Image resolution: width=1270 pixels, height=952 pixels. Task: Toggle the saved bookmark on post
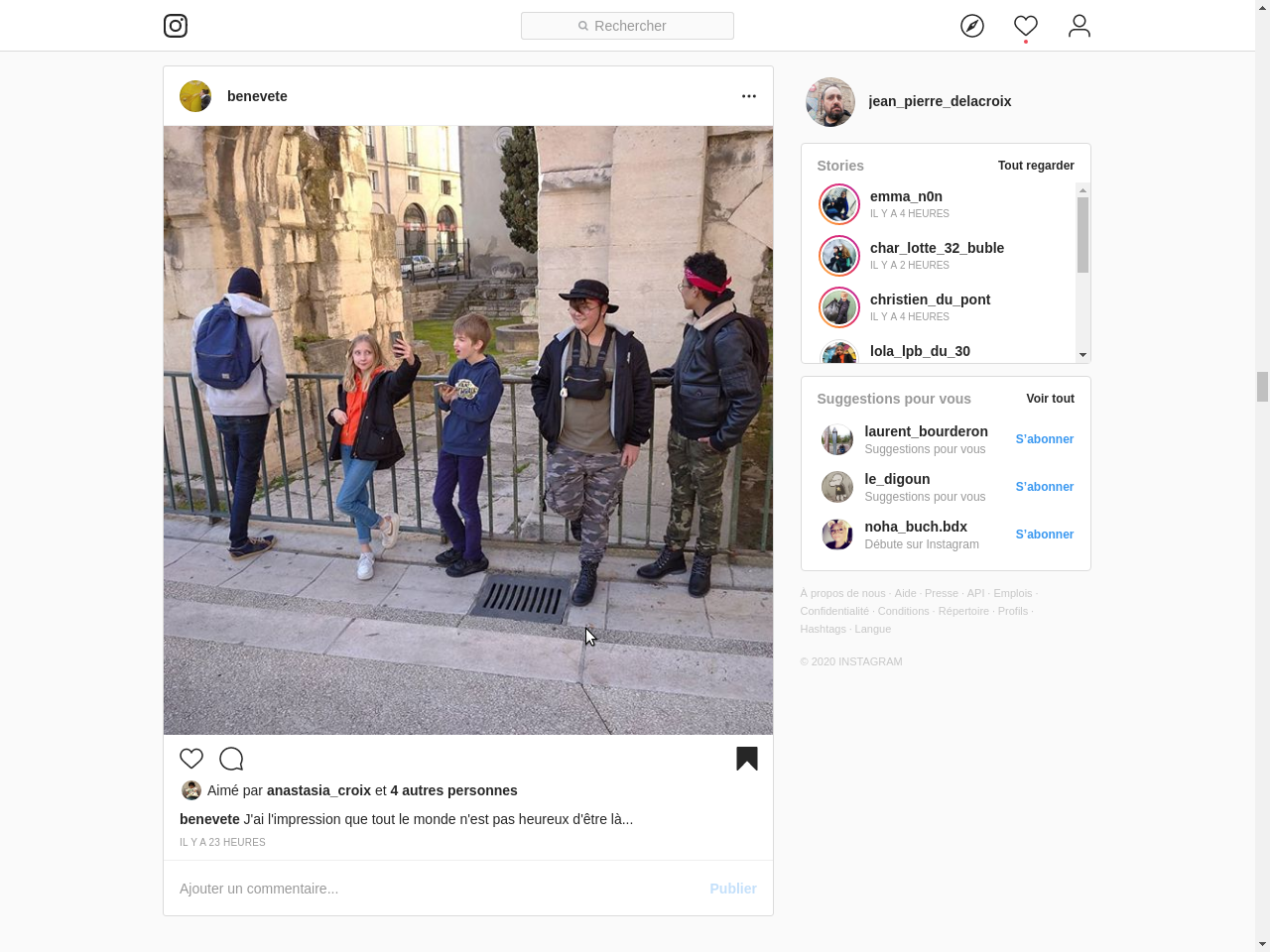click(x=747, y=759)
